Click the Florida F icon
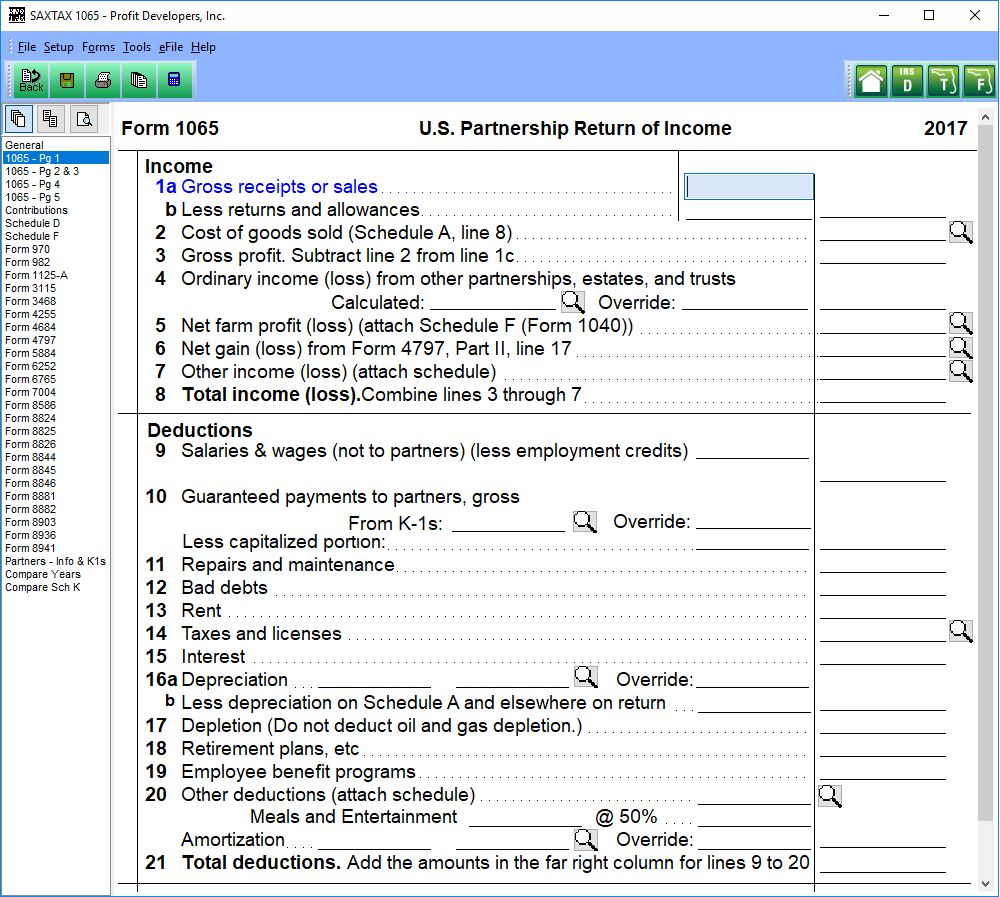The image size is (1000, 897). 978,81
